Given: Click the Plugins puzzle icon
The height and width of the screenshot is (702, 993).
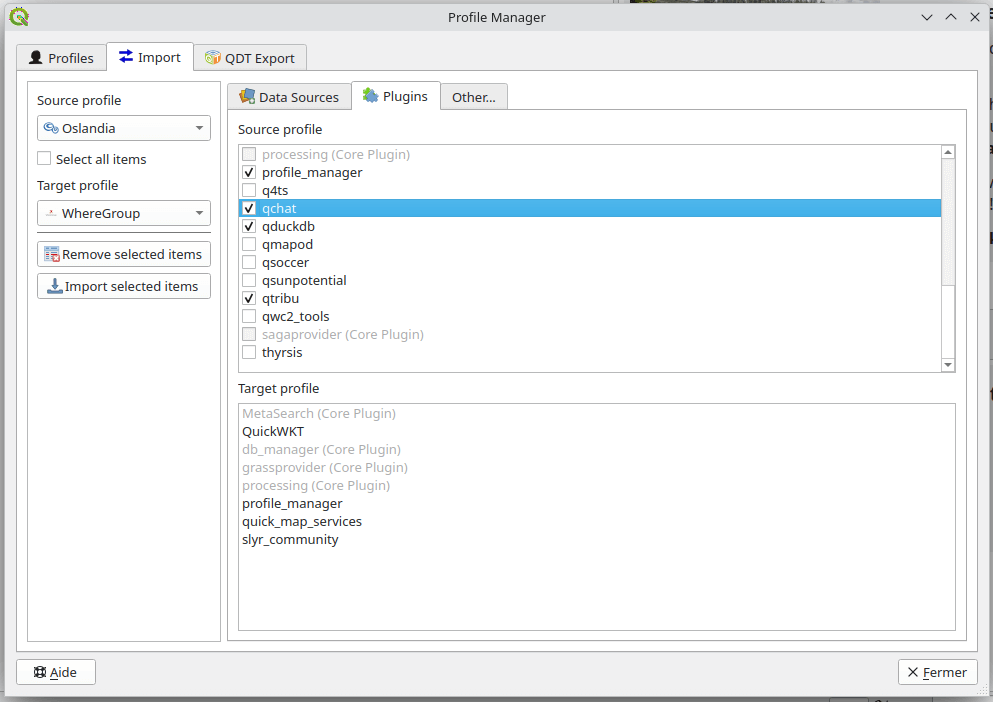Looking at the screenshot, I should click(369, 95).
